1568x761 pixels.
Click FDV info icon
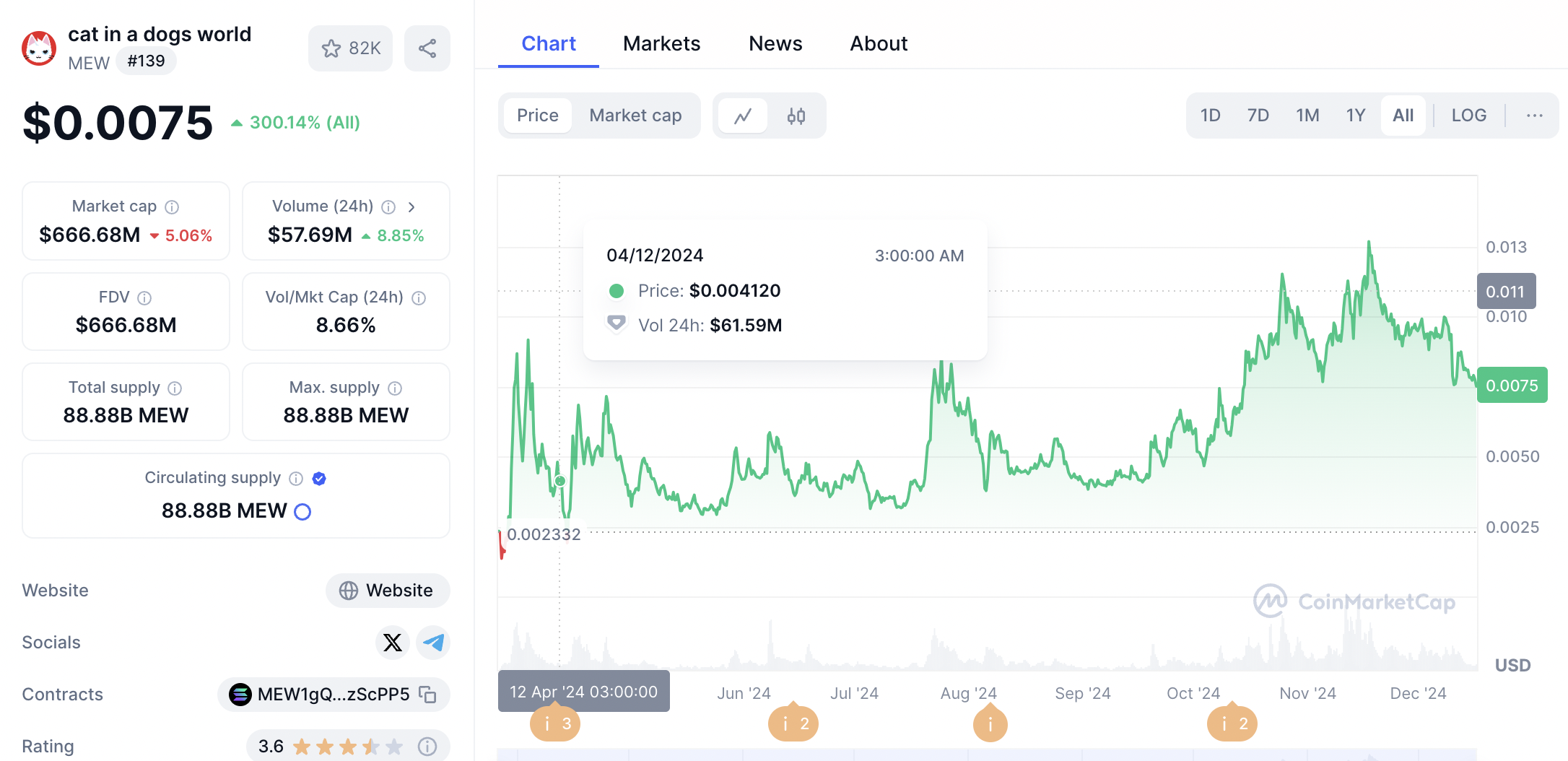click(x=144, y=298)
